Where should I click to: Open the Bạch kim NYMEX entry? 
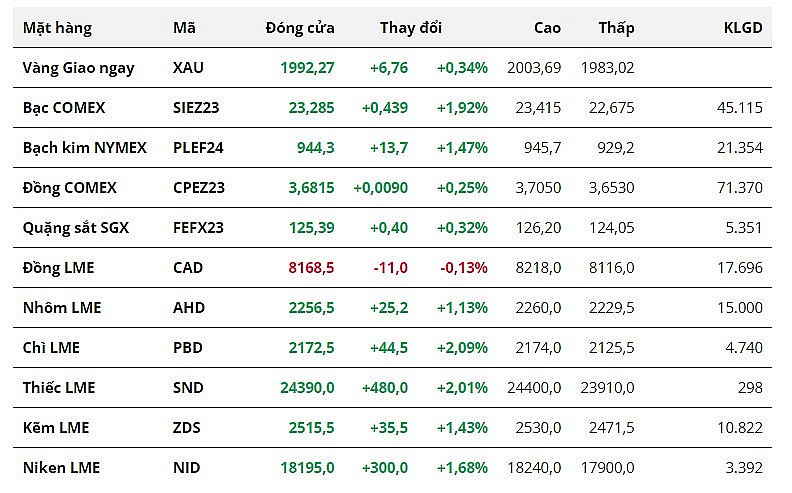pyautogui.click(x=84, y=148)
